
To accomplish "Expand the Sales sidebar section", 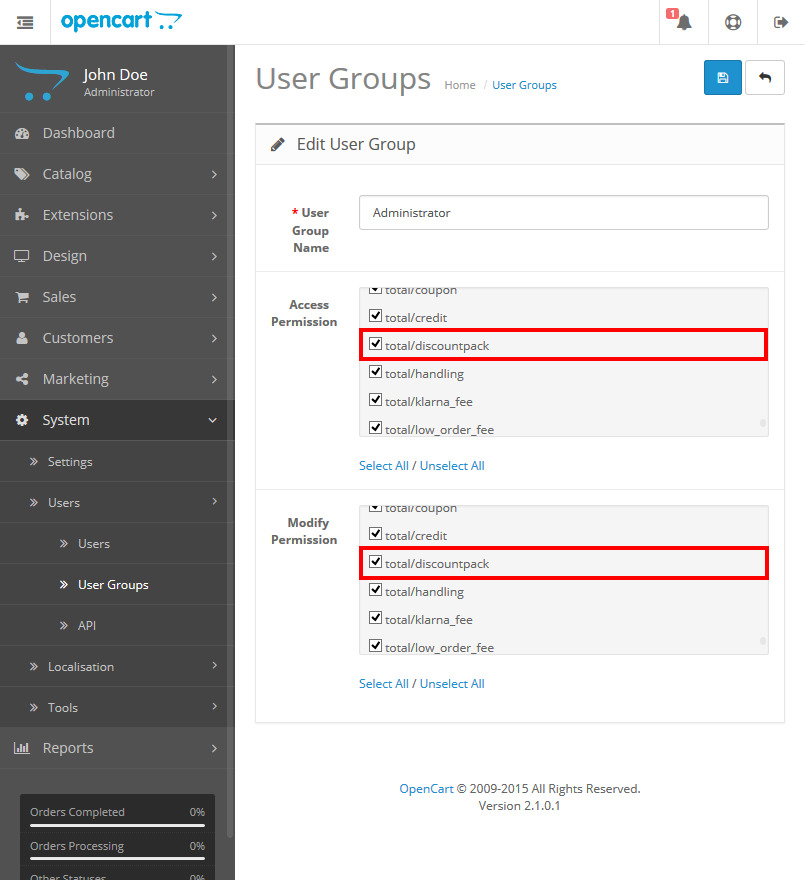I will click(x=117, y=297).
